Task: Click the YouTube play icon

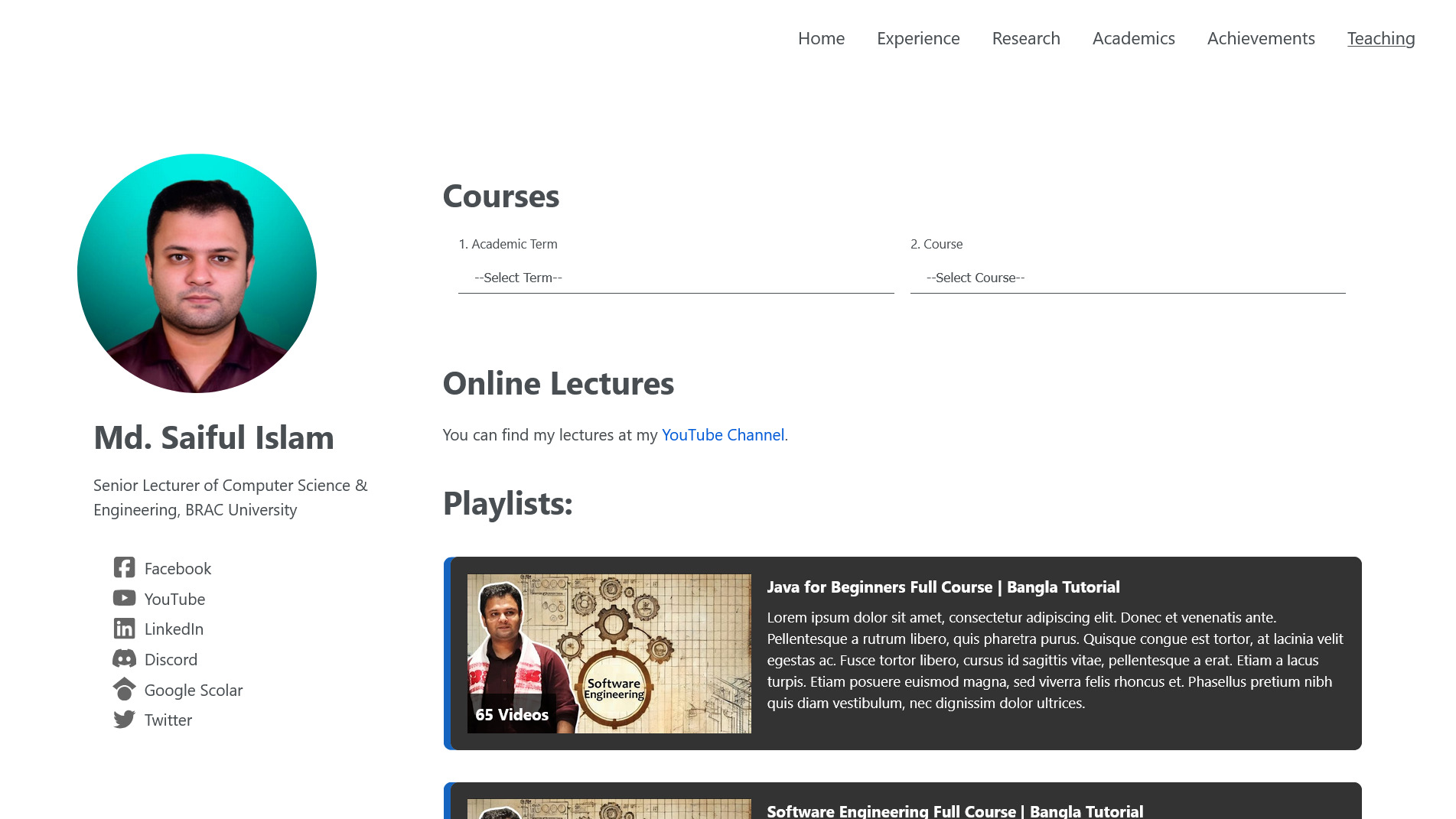Action: (124, 598)
